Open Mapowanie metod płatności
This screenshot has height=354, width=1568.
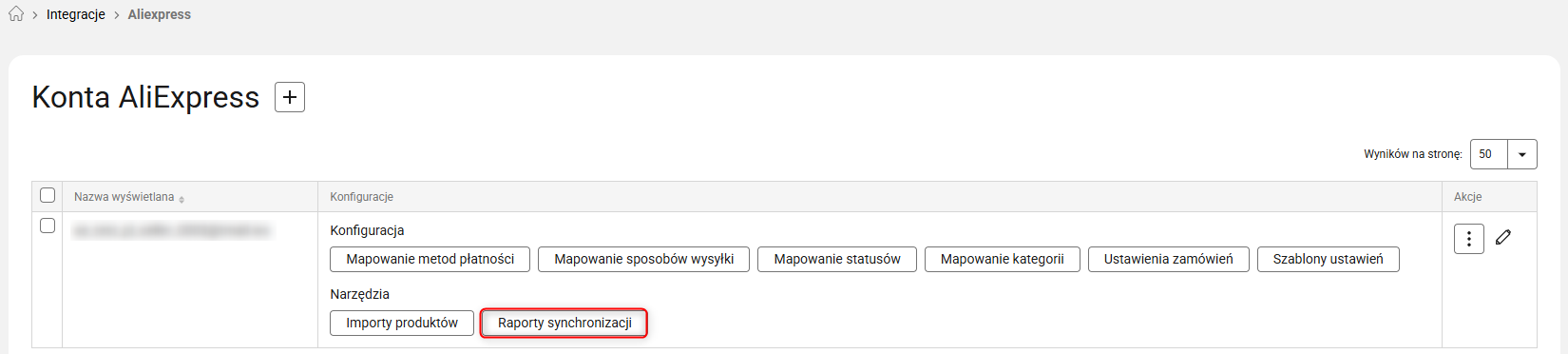tap(430, 259)
